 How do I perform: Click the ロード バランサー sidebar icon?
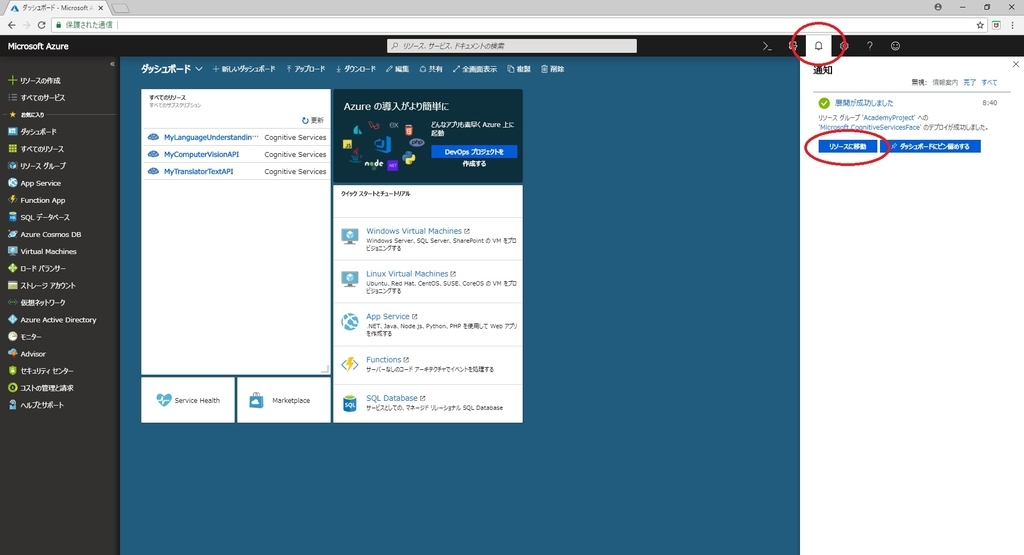click(12, 268)
